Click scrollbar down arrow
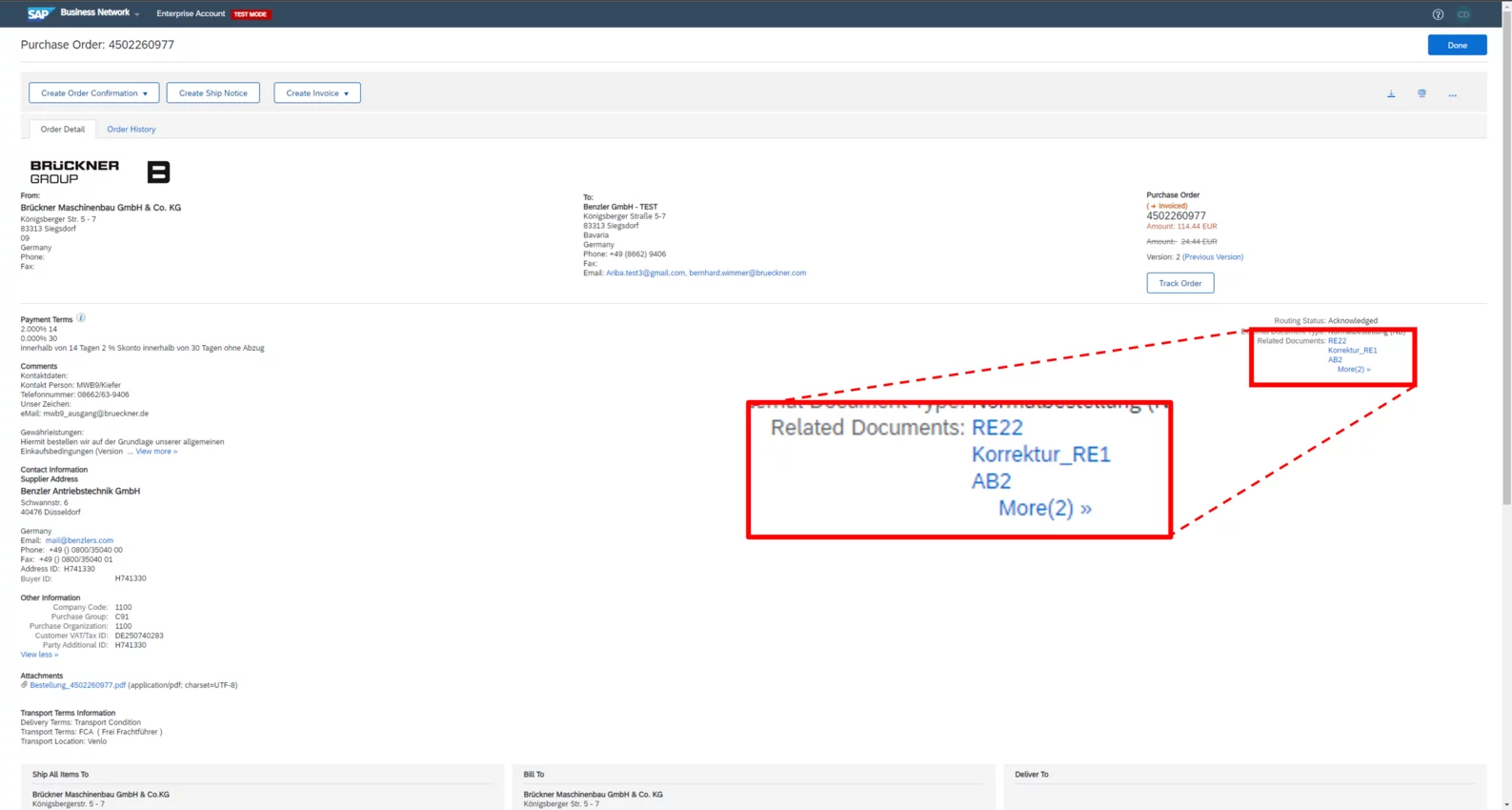The height and width of the screenshot is (810, 1512). (1506, 804)
